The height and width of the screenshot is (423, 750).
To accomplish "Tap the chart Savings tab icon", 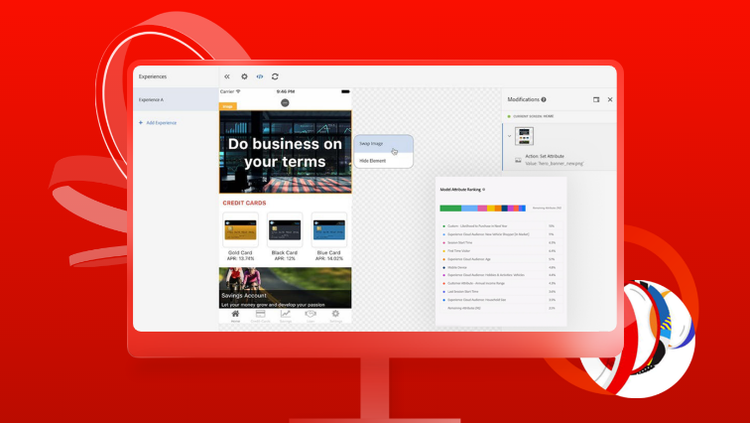I will tap(286, 314).
